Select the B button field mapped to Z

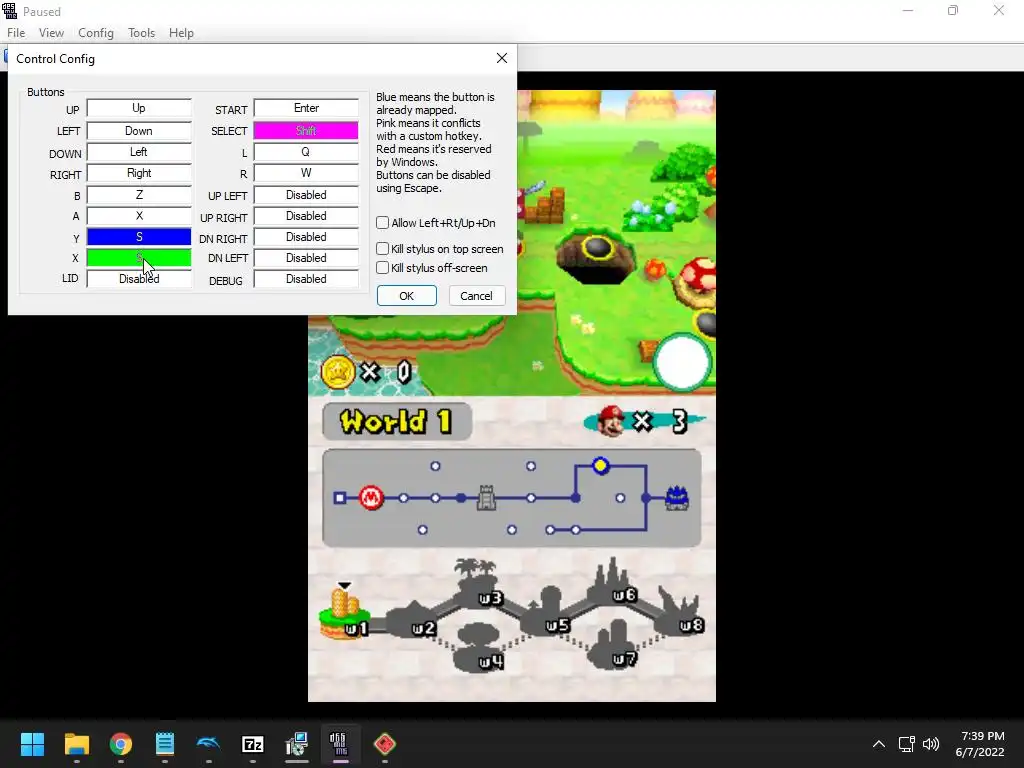tap(139, 195)
